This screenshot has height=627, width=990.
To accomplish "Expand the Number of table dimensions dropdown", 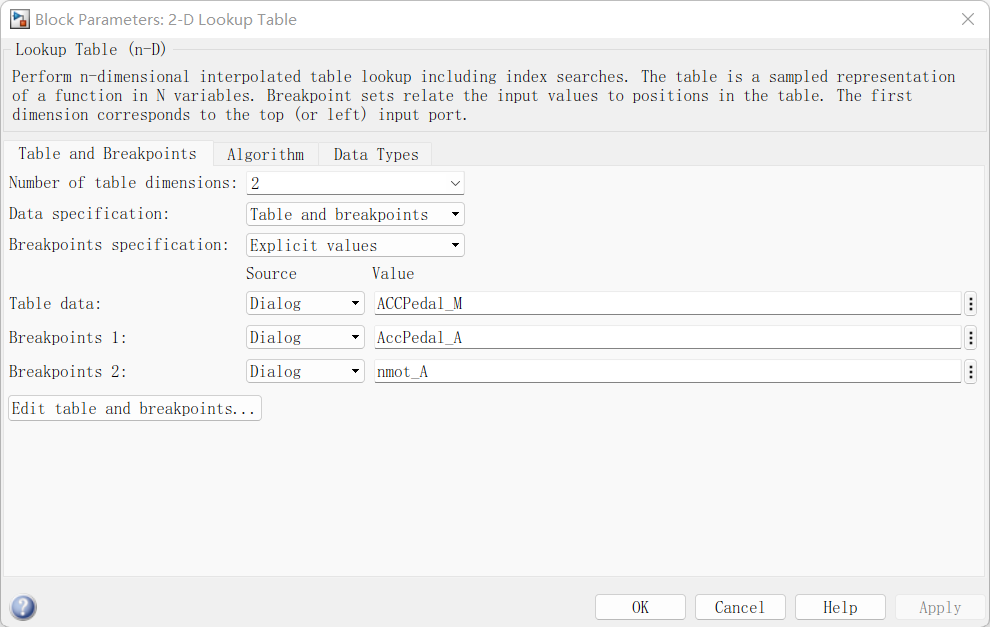I will 355,183.
